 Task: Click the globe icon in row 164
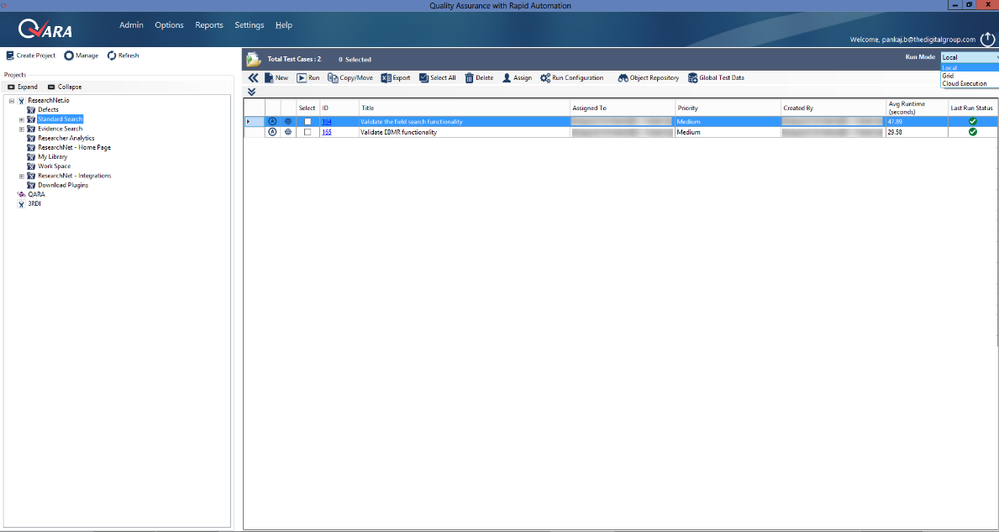tap(288, 121)
